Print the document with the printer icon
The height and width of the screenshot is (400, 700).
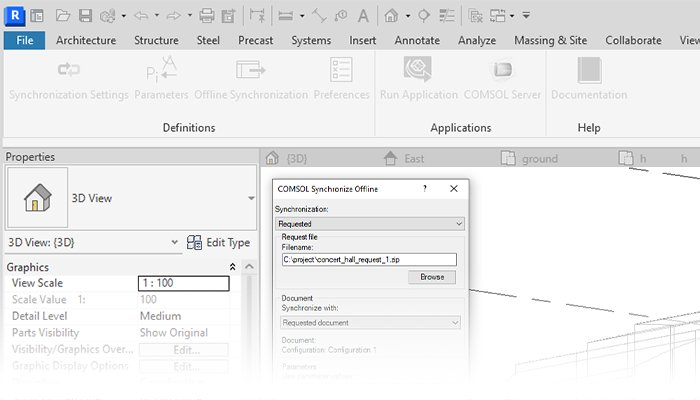pyautogui.click(x=207, y=16)
